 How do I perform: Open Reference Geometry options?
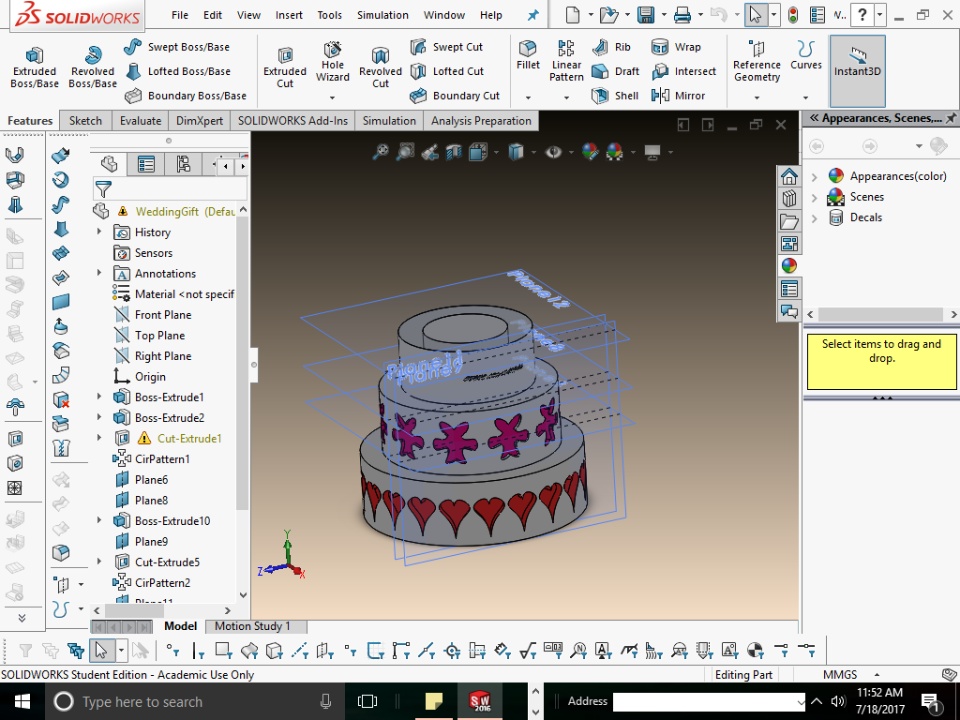tap(757, 61)
